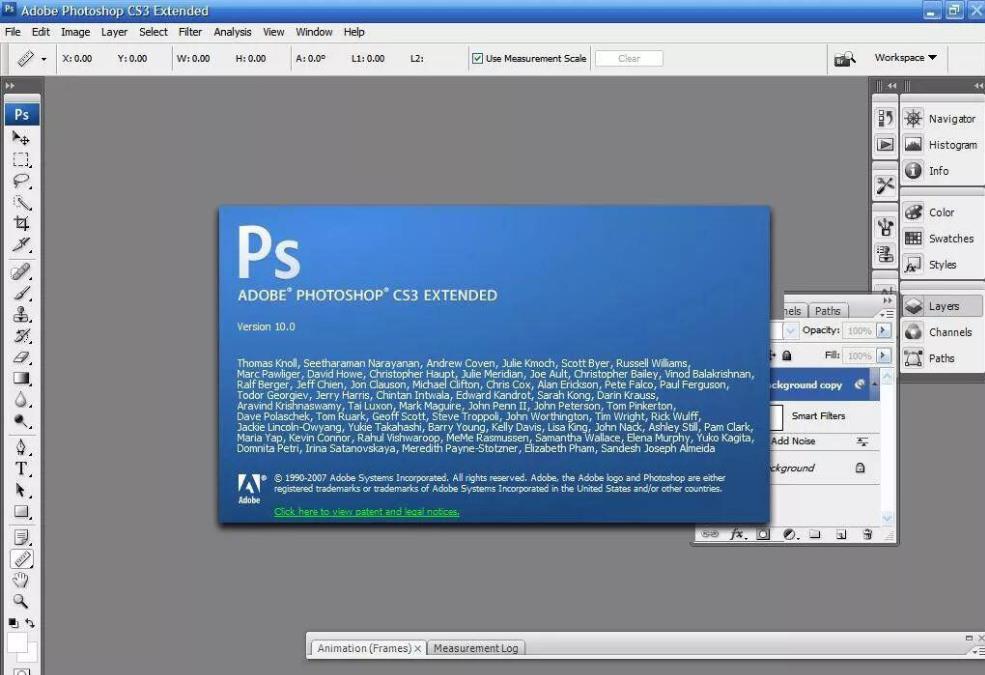Image resolution: width=985 pixels, height=675 pixels.
Task: Select the Dodge tool
Action: (x=21, y=421)
